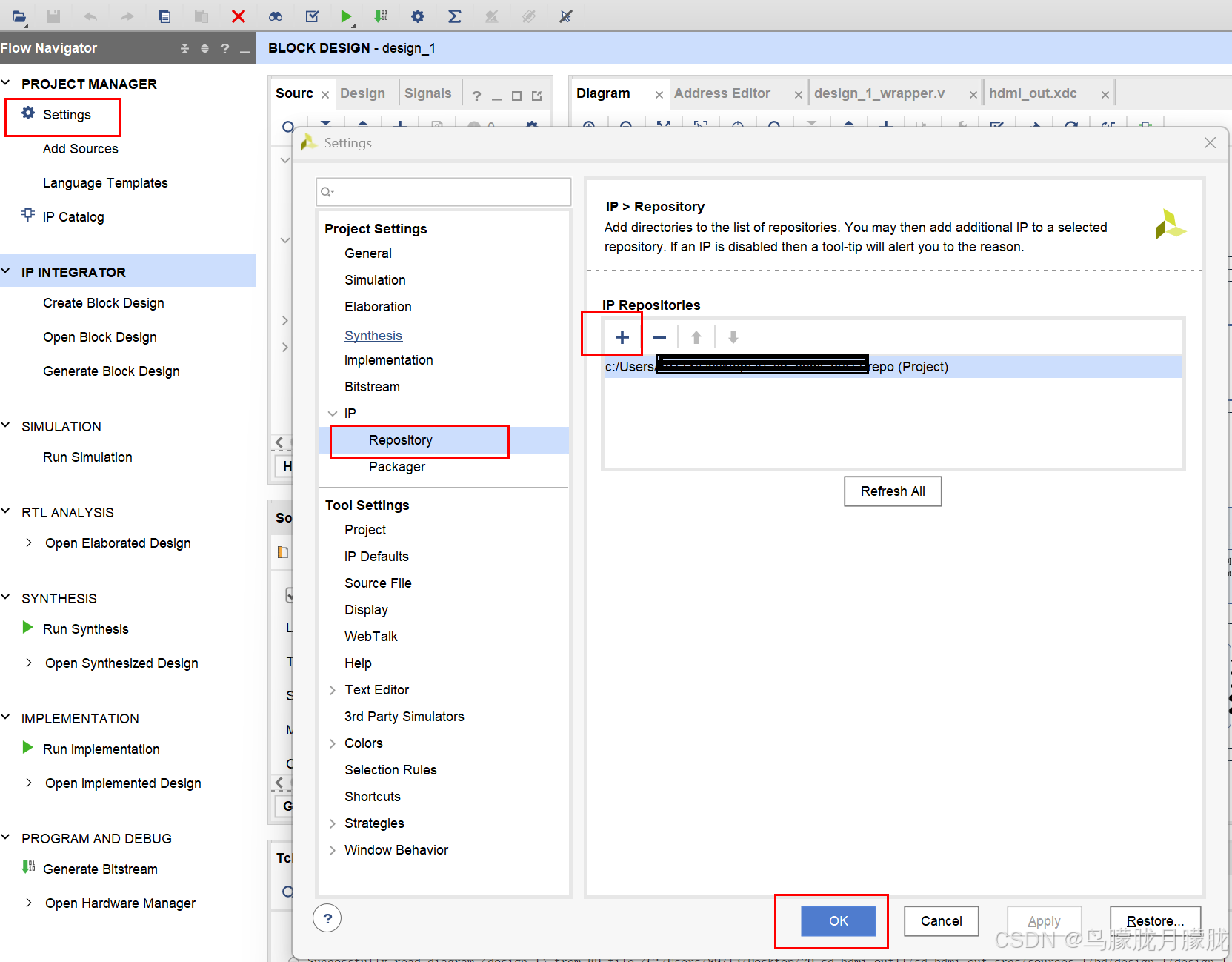Click the Restore... button
The width and height of the screenshot is (1232, 962).
[x=1155, y=921]
